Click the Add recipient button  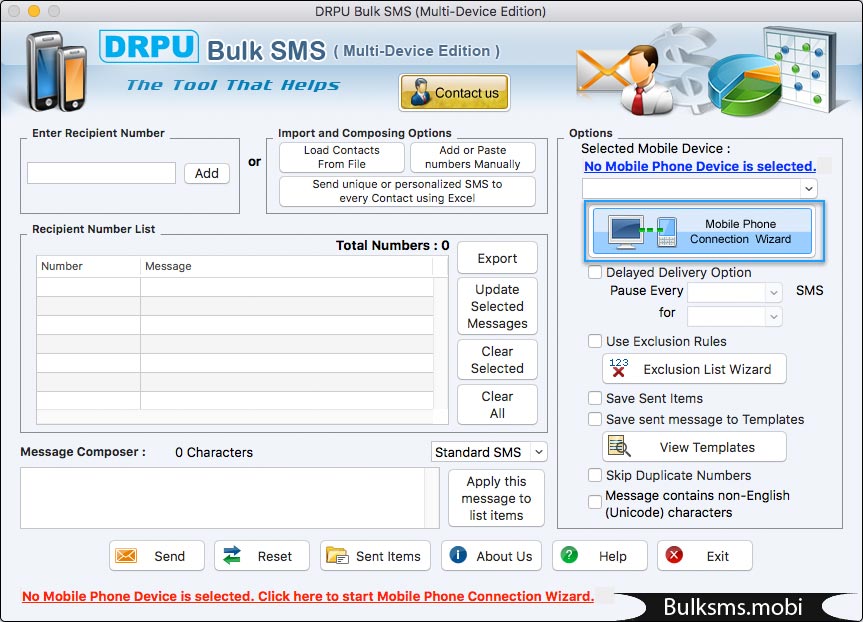click(207, 173)
